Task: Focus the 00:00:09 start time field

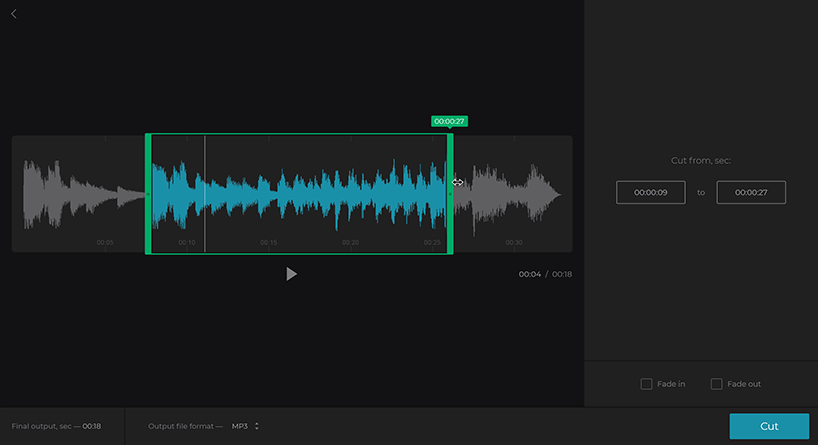Action: coord(651,192)
